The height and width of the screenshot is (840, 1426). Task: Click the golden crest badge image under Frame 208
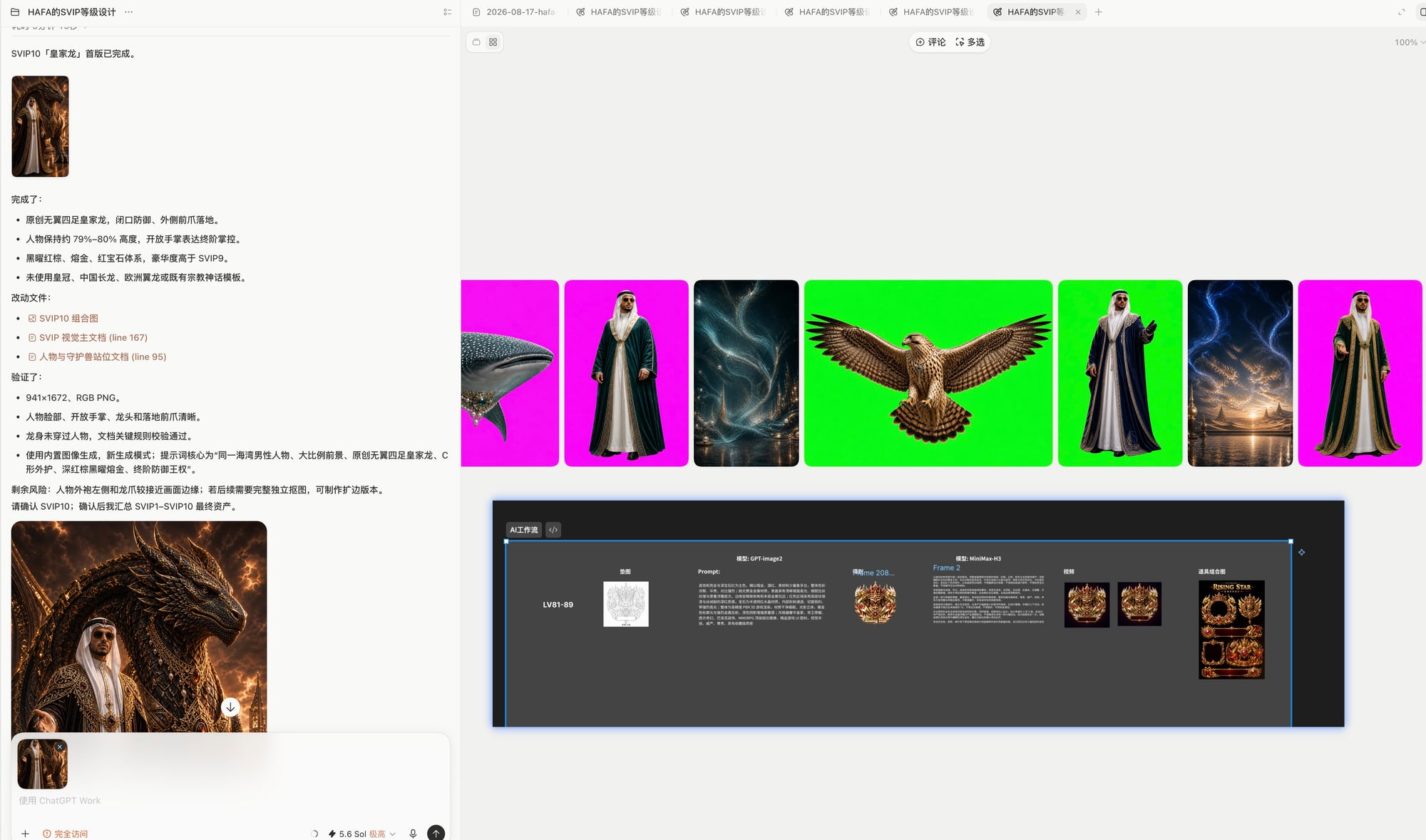[875, 603]
